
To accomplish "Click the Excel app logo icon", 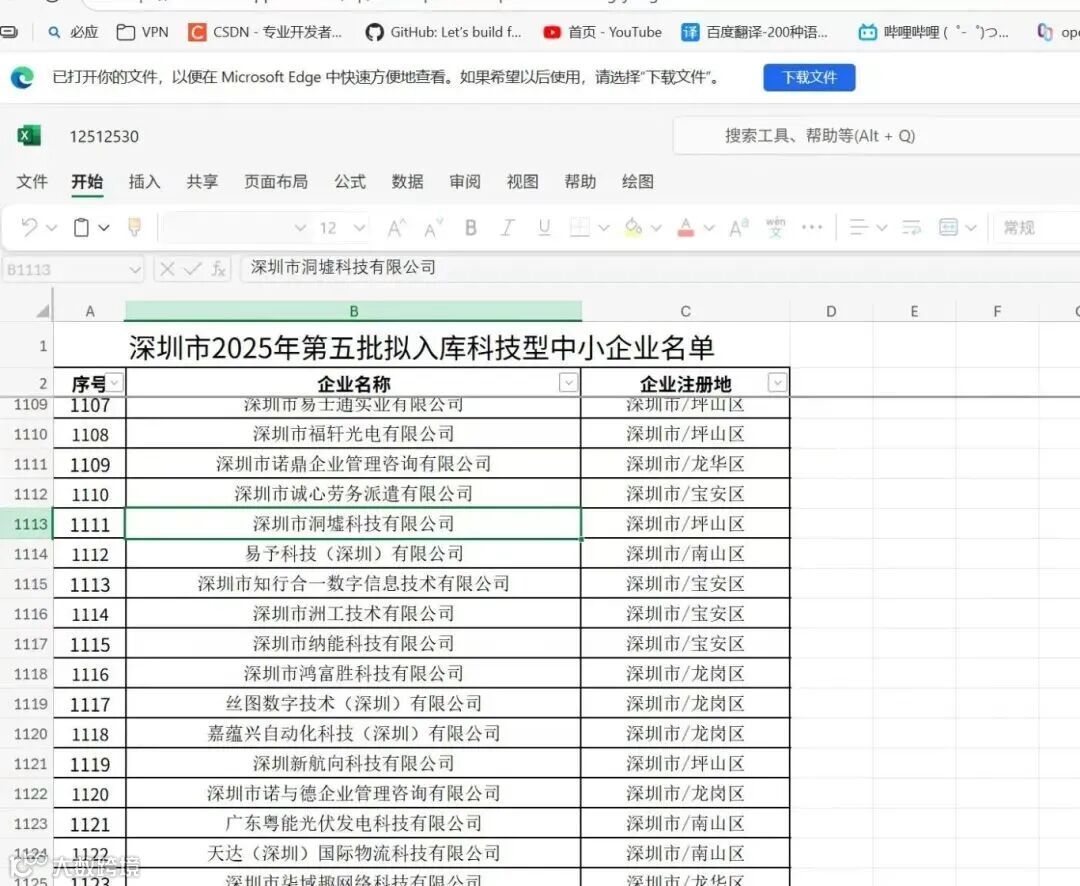I will (28, 136).
